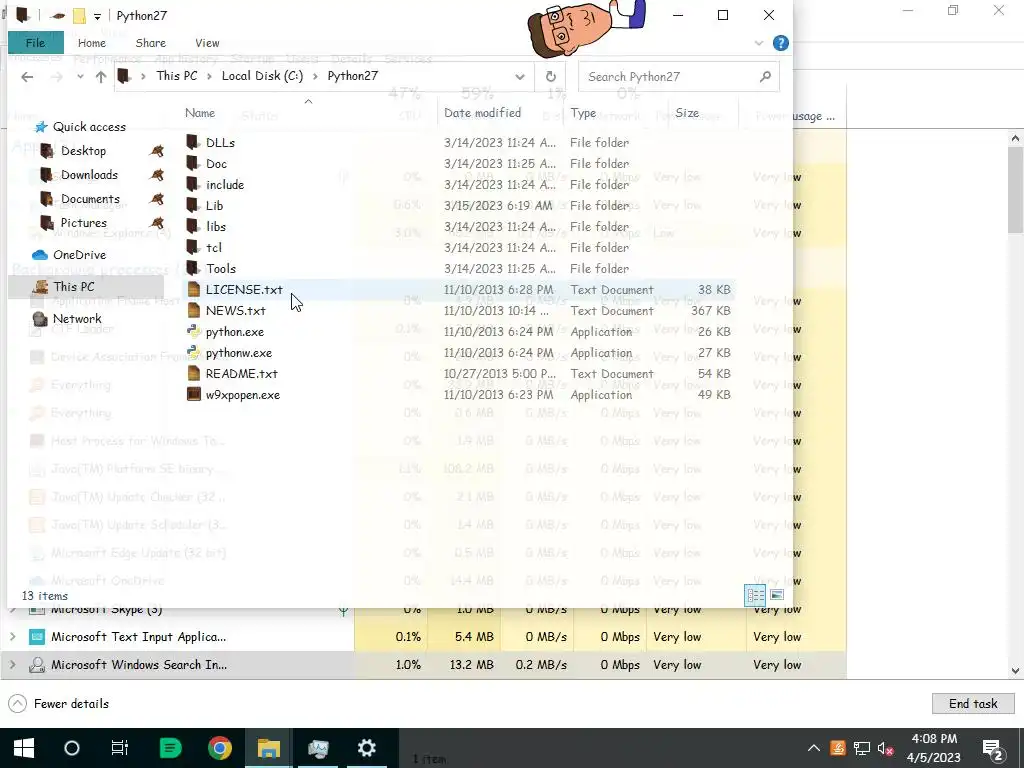Viewport: 1024px width, 768px height.
Task: Select Desktop in Quick access
Action: (x=83, y=151)
